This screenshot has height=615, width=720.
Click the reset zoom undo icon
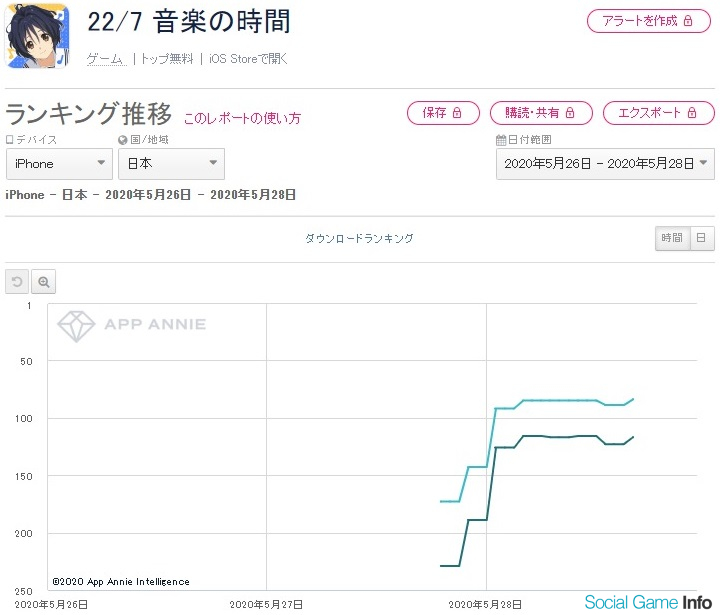coord(17,282)
